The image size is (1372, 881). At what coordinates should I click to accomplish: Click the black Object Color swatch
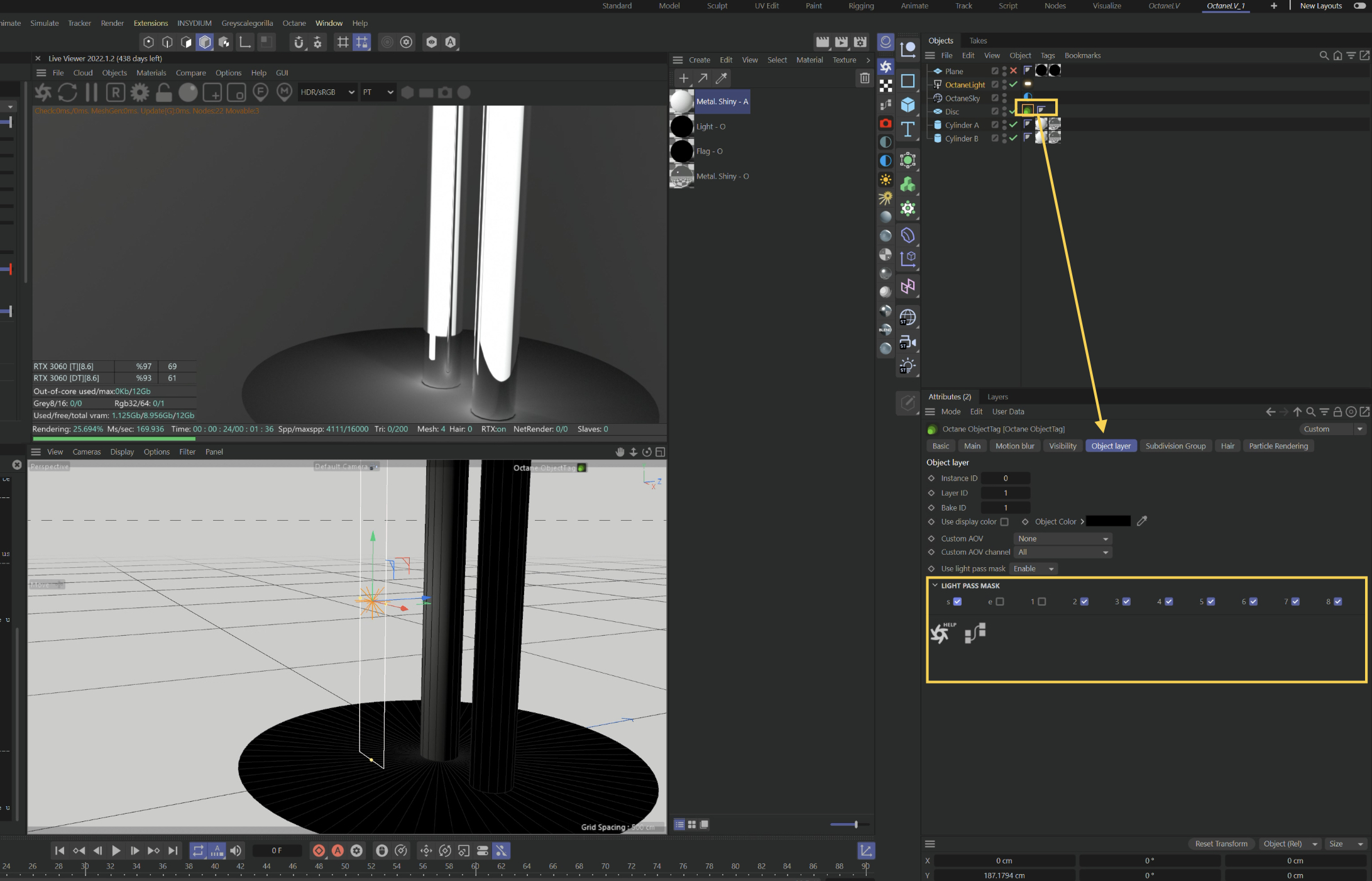pos(1108,521)
